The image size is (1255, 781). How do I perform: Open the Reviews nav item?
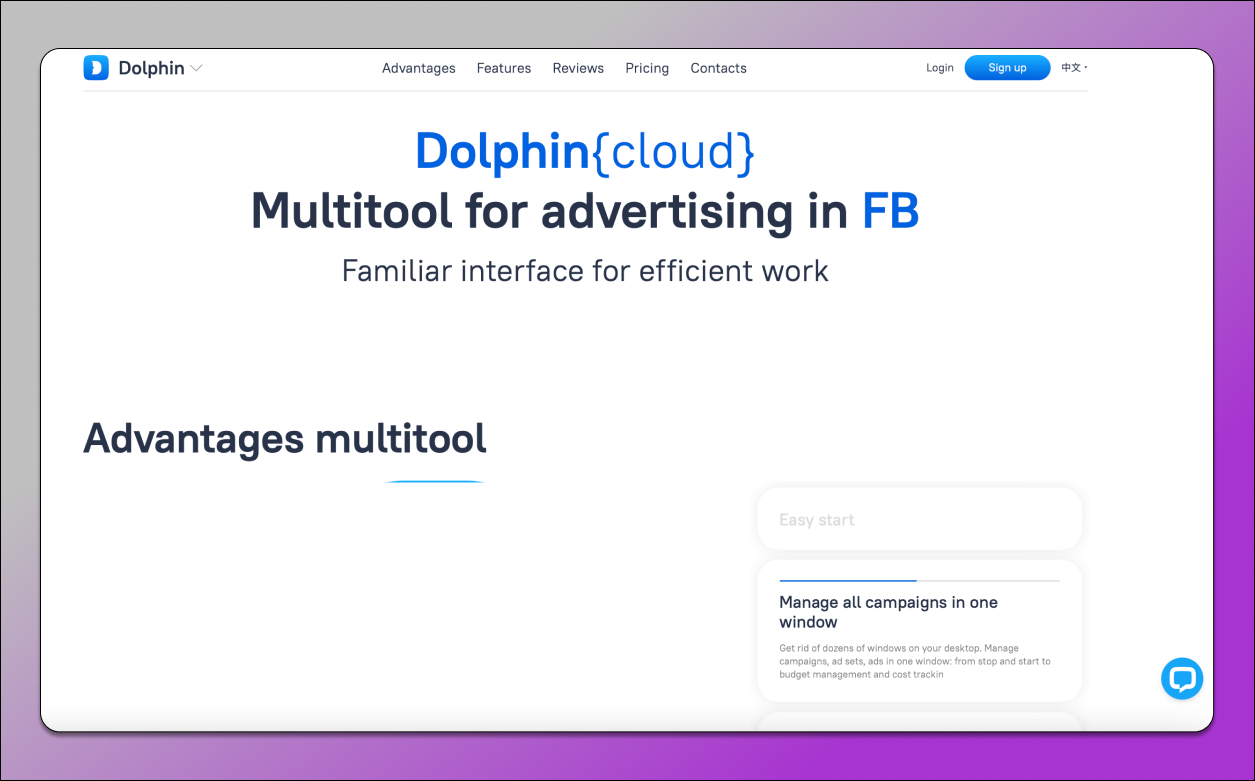pos(578,68)
